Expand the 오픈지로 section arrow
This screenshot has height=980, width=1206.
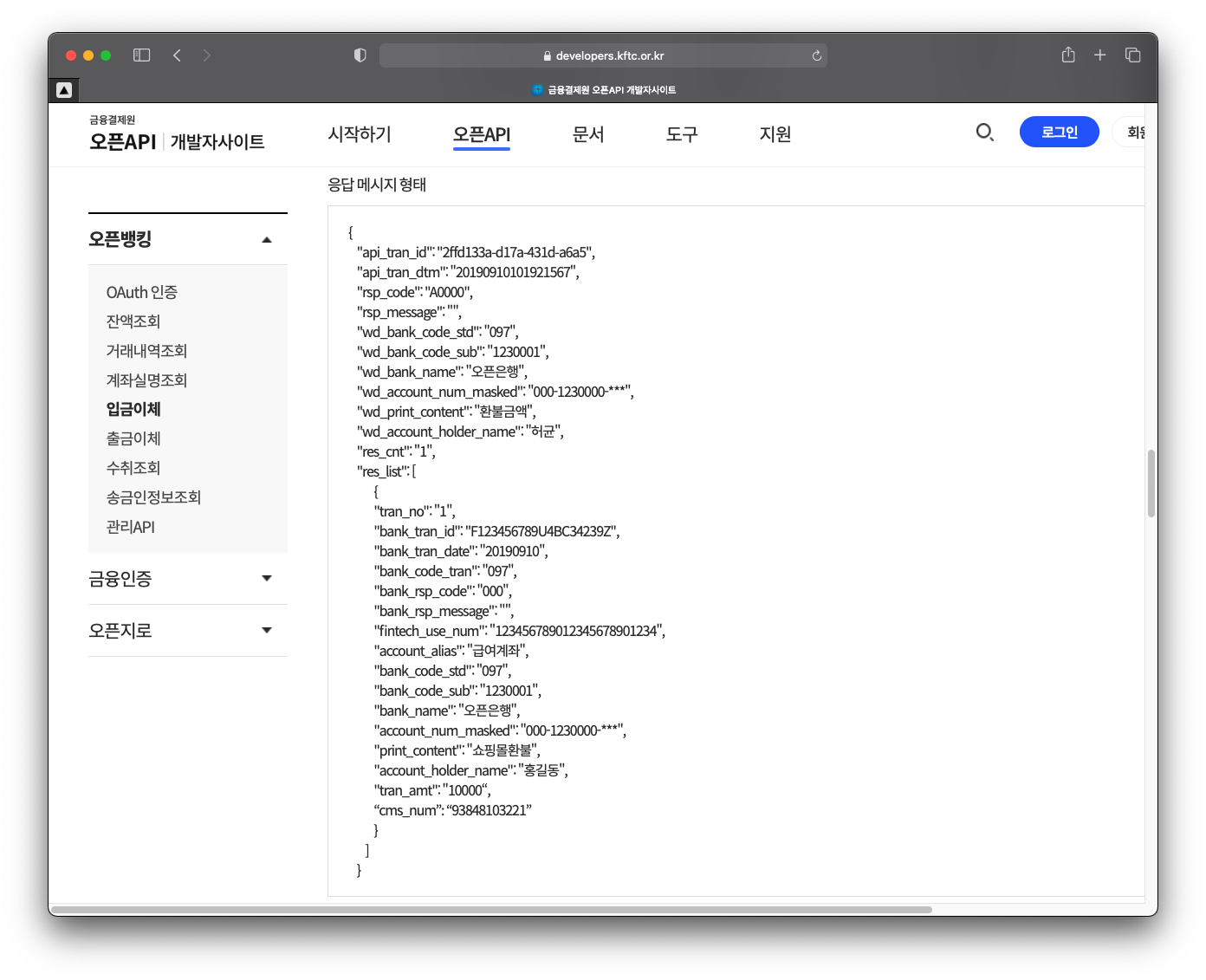pyautogui.click(x=267, y=630)
